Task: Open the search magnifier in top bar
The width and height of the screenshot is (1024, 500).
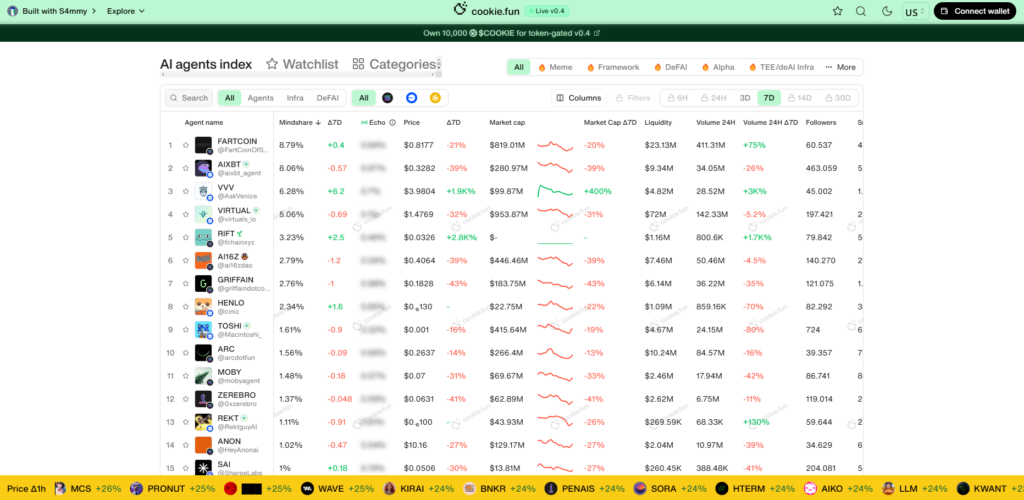Action: tap(861, 11)
